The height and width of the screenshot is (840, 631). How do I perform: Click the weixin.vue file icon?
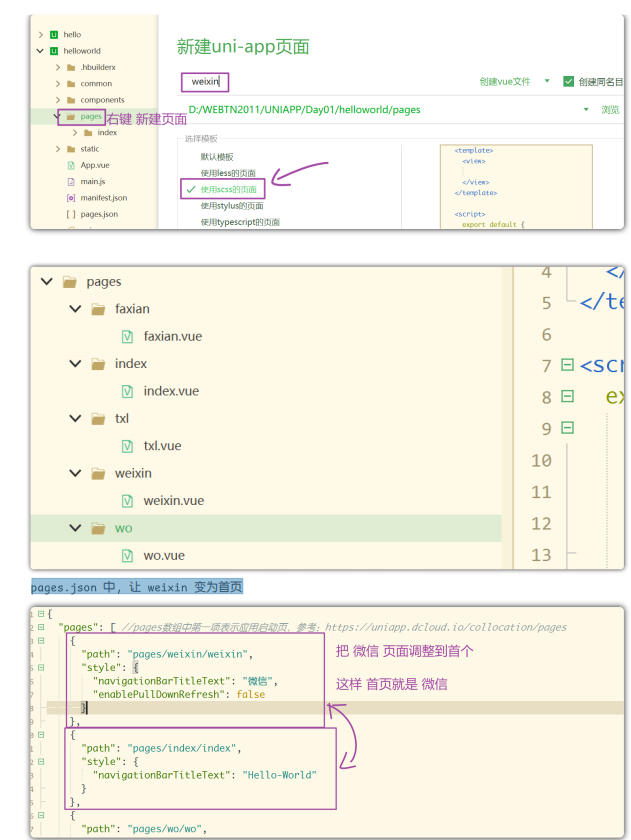pos(127,501)
